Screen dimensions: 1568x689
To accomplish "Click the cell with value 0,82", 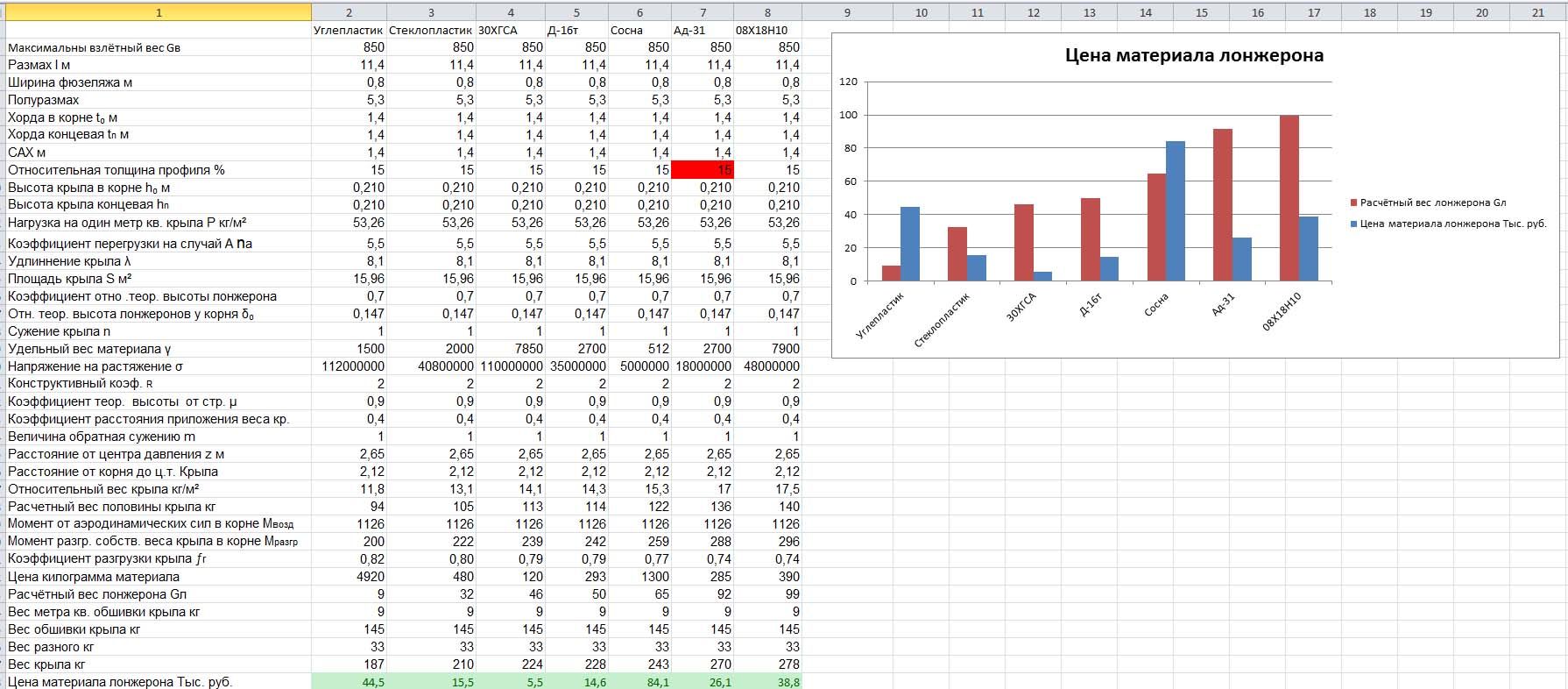I will (x=349, y=559).
